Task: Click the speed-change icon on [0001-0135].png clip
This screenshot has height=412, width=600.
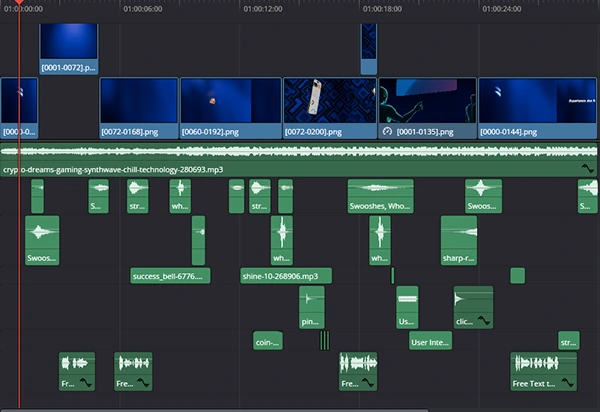Action: point(387,131)
